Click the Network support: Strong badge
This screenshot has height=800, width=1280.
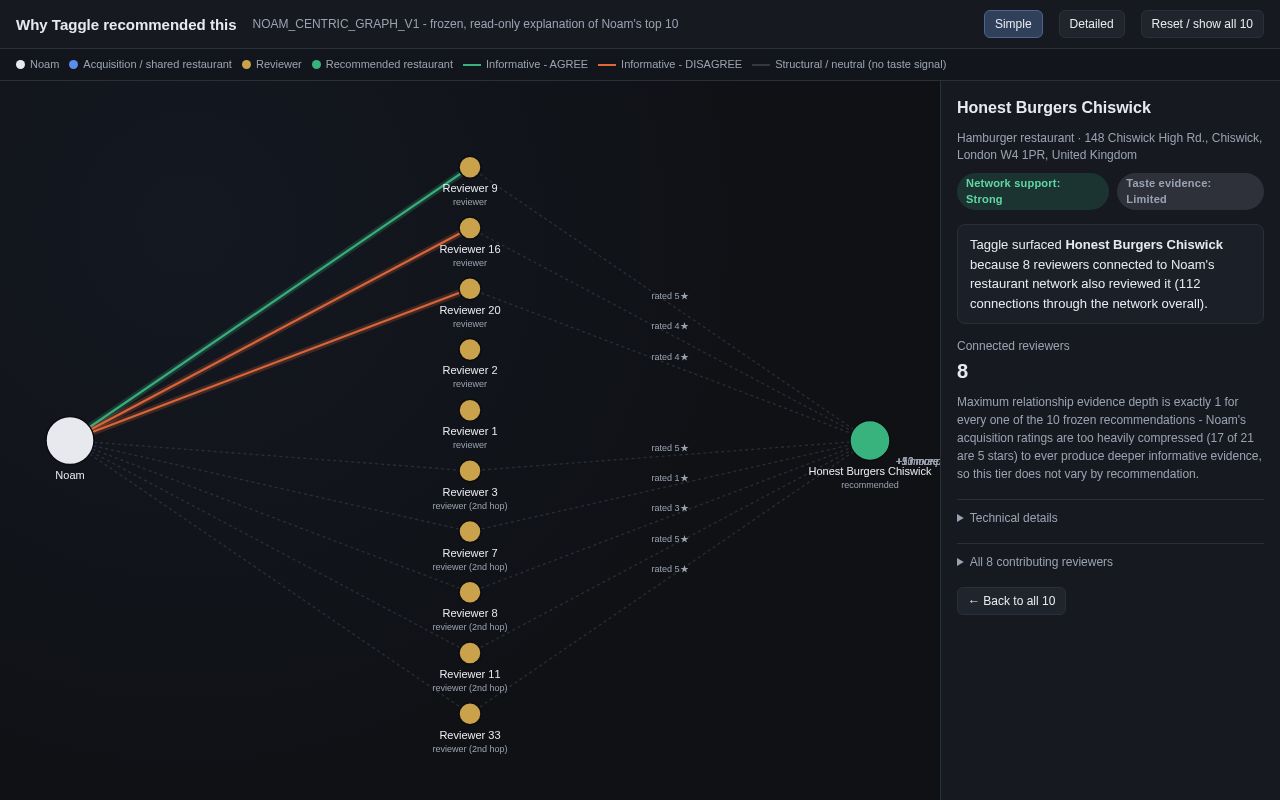(x=1033, y=191)
